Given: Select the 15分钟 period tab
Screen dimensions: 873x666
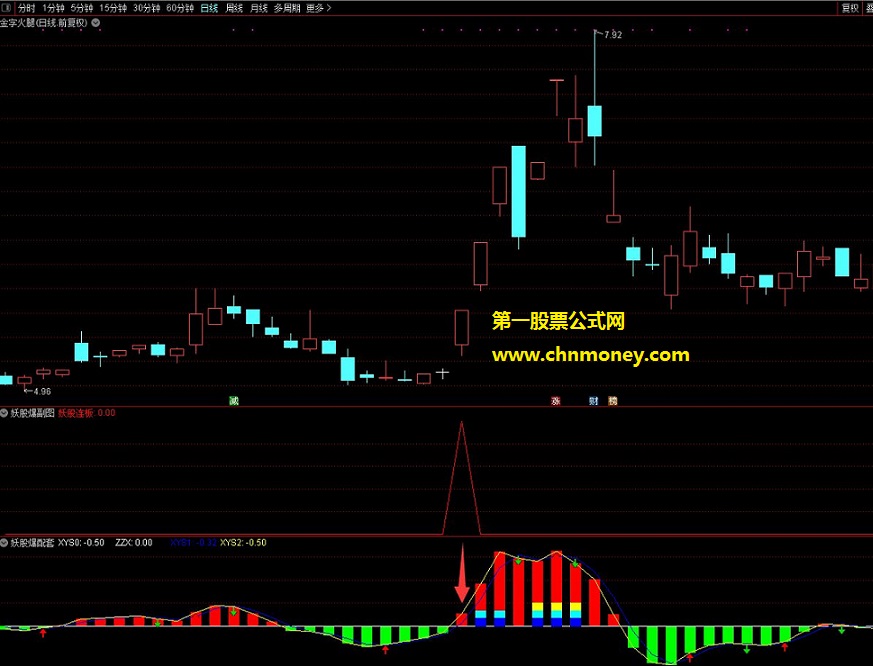Looking at the screenshot, I should tap(112, 8).
